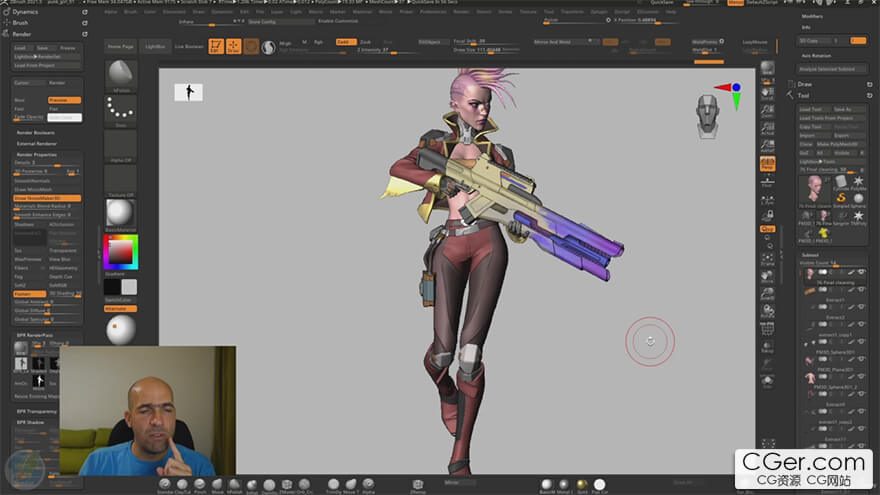880x495 pixels.
Task: Click the Render palette reset icon
Action: [85, 34]
